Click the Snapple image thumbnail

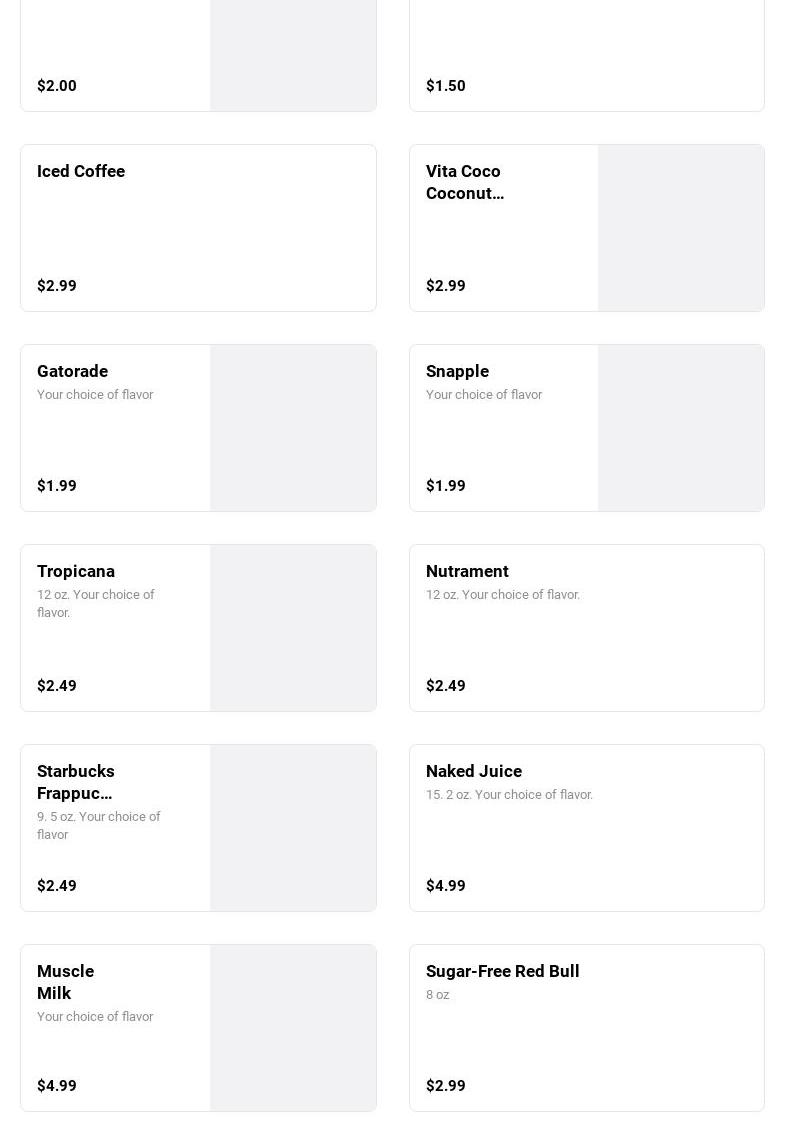click(x=680, y=428)
